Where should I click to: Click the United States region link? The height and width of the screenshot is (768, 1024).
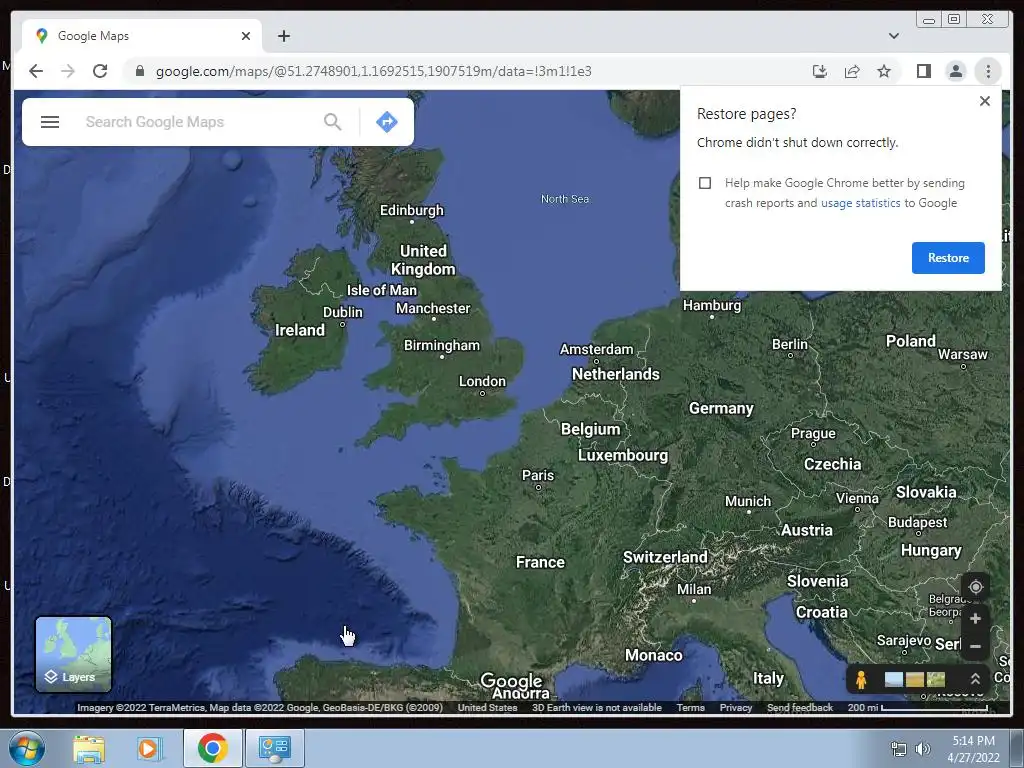pyautogui.click(x=487, y=707)
